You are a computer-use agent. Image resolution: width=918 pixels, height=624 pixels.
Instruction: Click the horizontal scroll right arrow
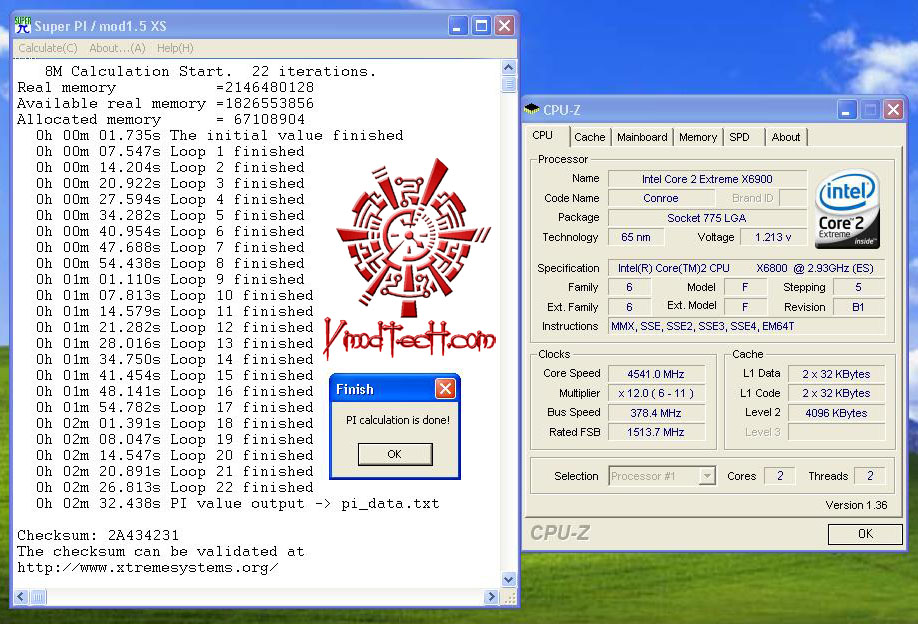pos(491,596)
